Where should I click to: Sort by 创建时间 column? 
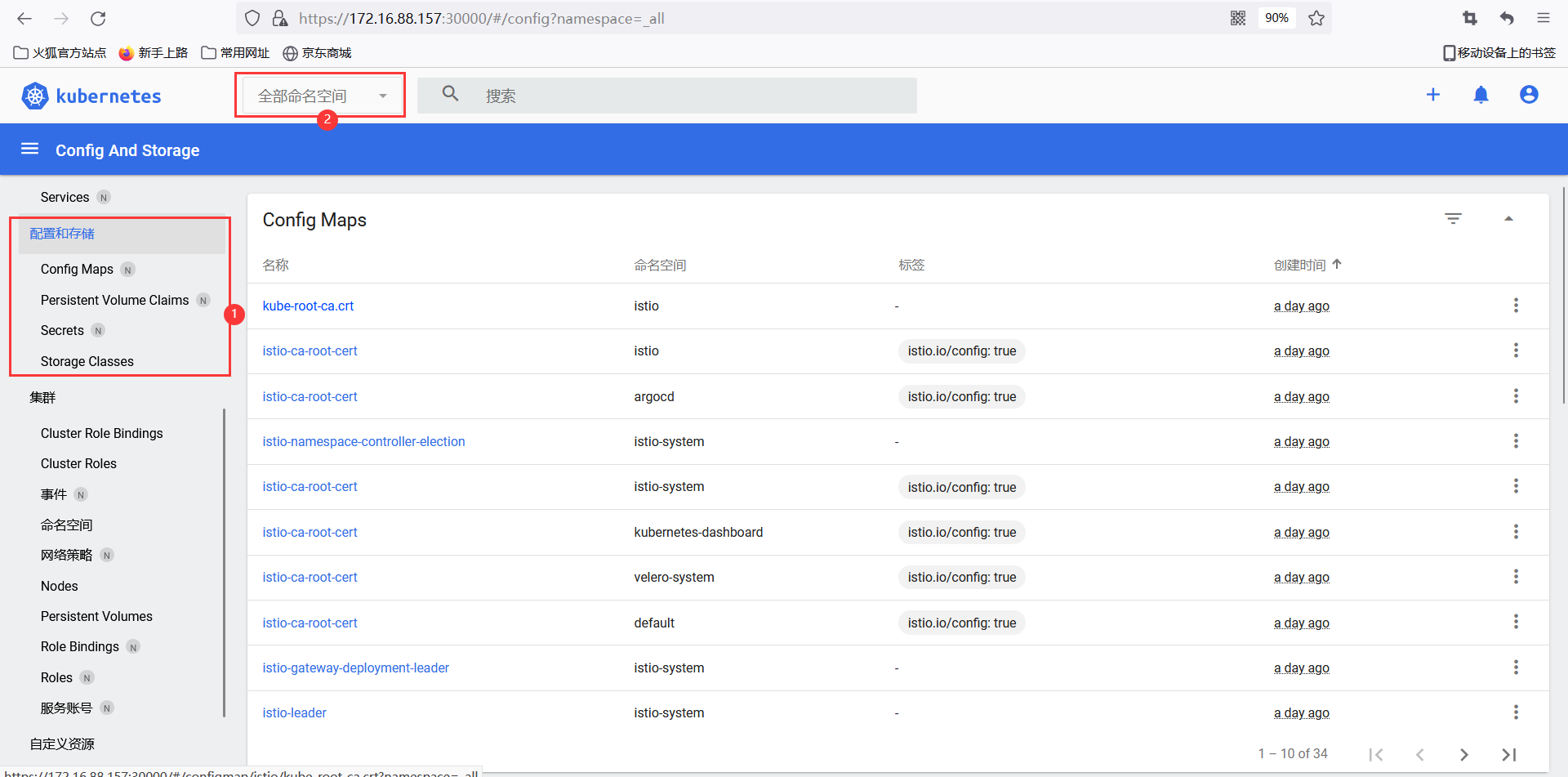click(1307, 265)
